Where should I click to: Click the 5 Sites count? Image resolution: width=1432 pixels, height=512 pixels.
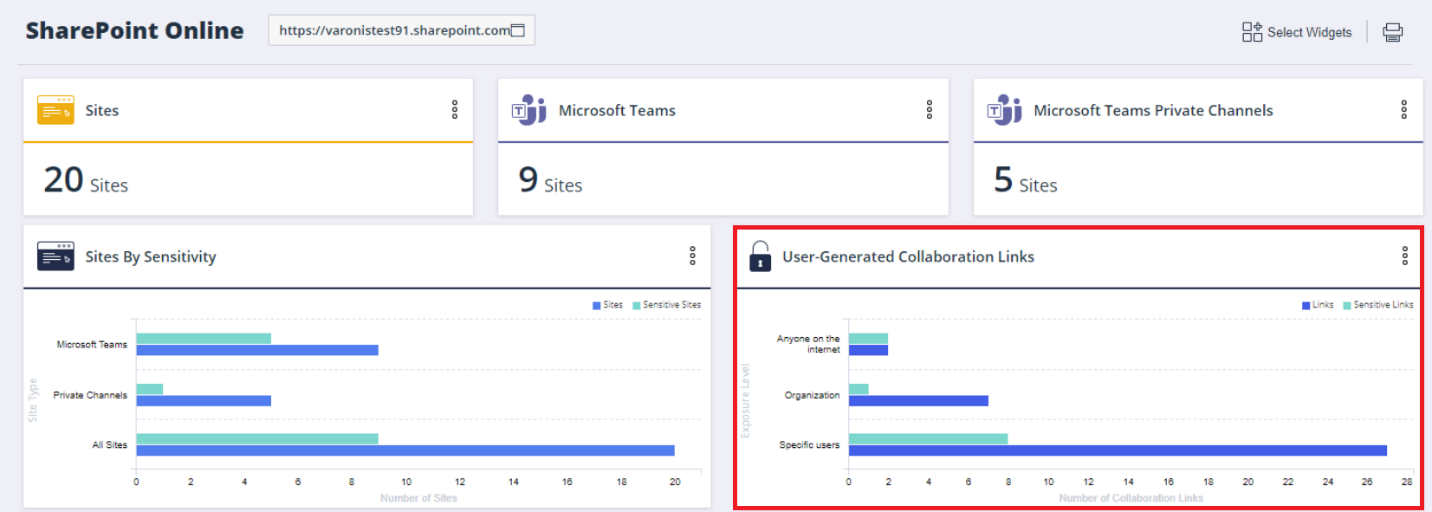tap(1025, 181)
